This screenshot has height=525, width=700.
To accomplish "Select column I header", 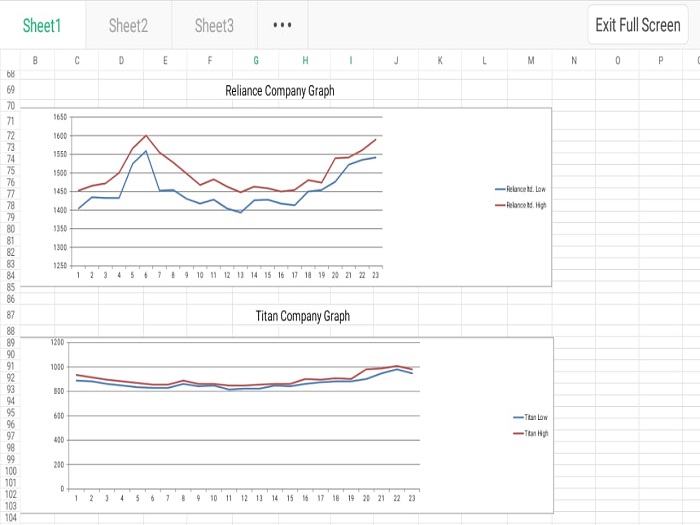I will tap(351, 60).
